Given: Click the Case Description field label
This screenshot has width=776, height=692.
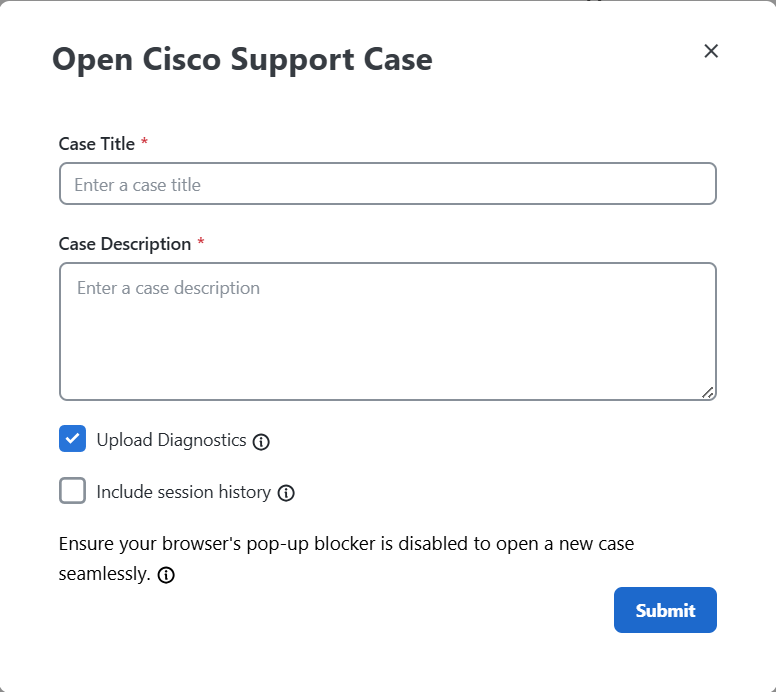Looking at the screenshot, I should click(x=125, y=244).
